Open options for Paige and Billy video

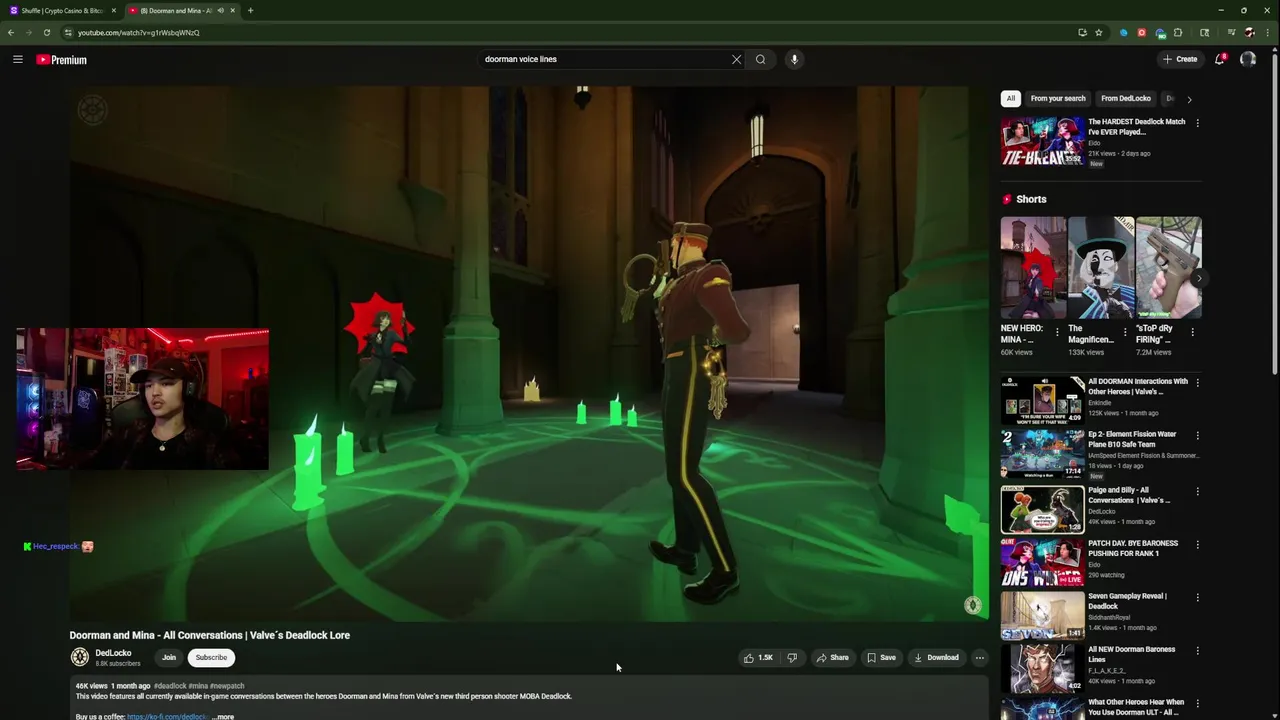coord(1197,491)
